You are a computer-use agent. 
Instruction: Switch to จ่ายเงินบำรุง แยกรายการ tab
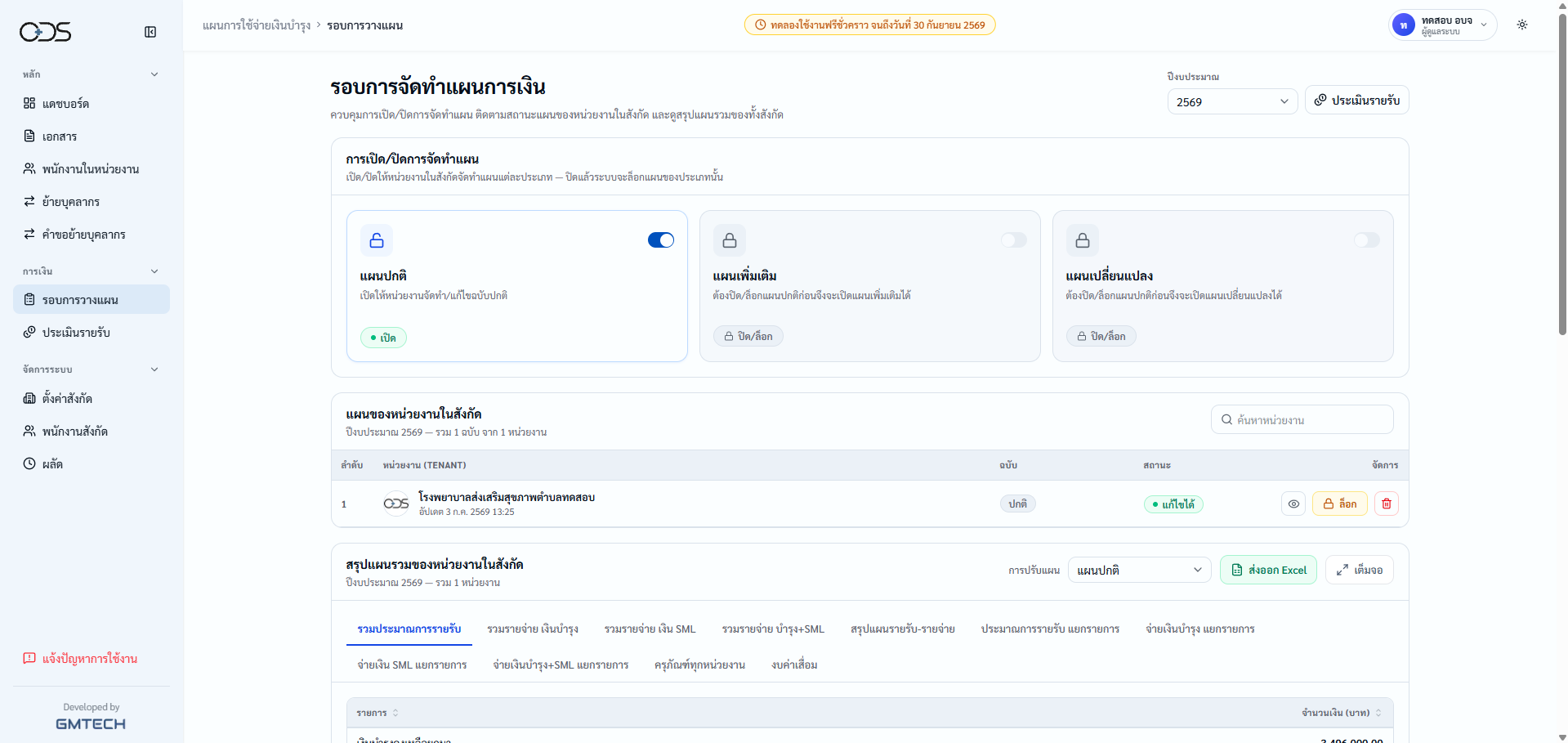1199,629
